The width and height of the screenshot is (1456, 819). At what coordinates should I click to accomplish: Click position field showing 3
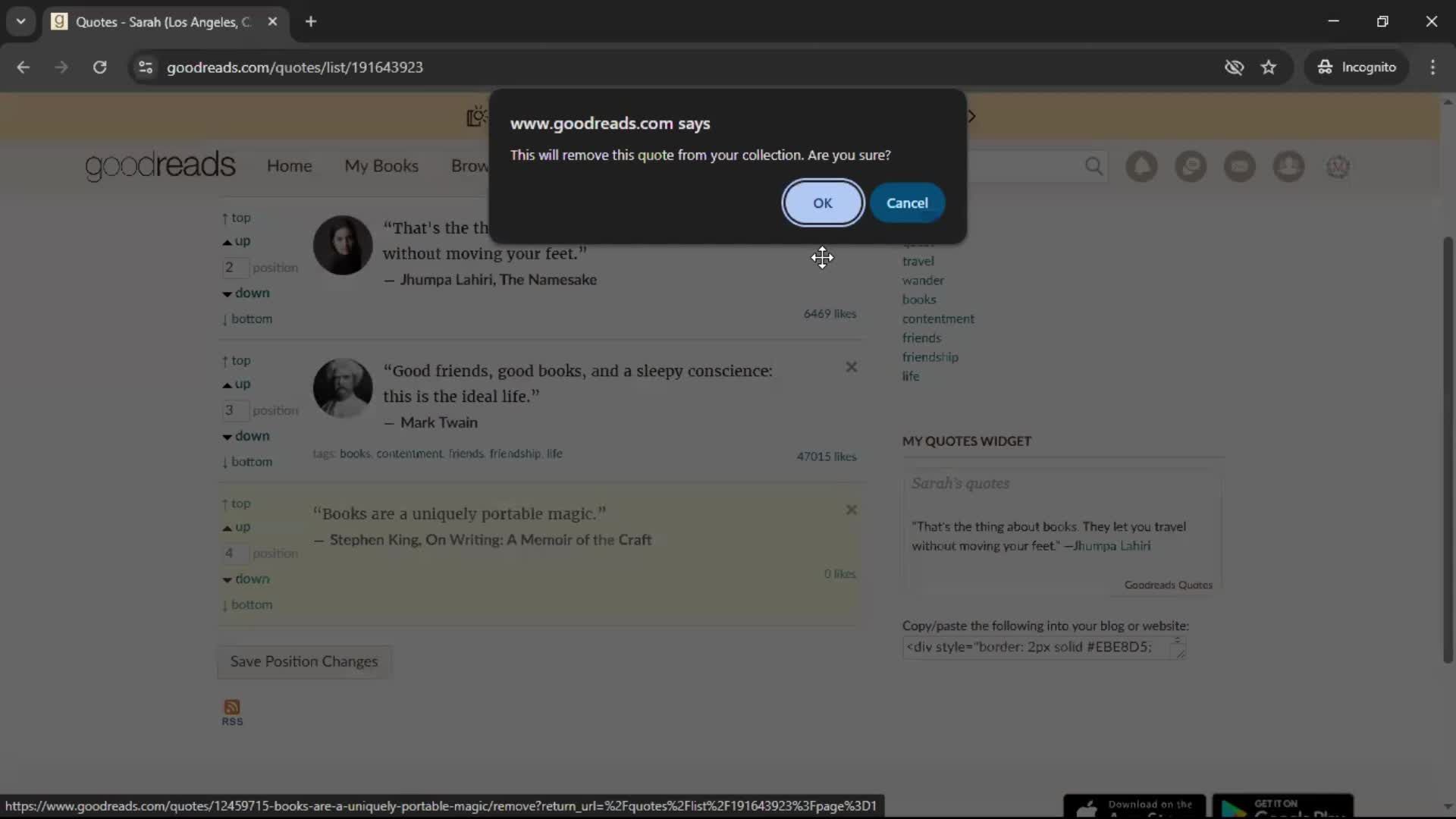234,411
